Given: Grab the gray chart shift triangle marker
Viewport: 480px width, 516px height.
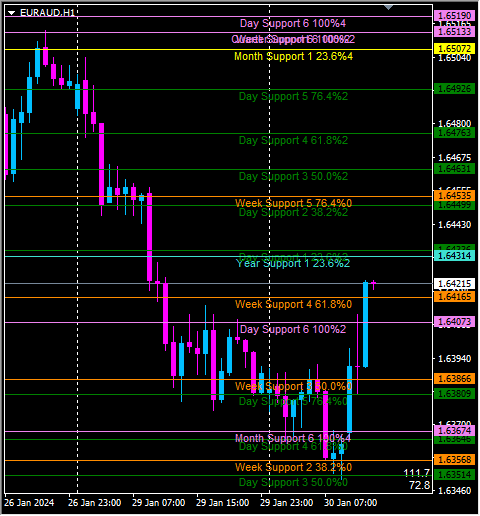Looking at the screenshot, I should [388, 7].
